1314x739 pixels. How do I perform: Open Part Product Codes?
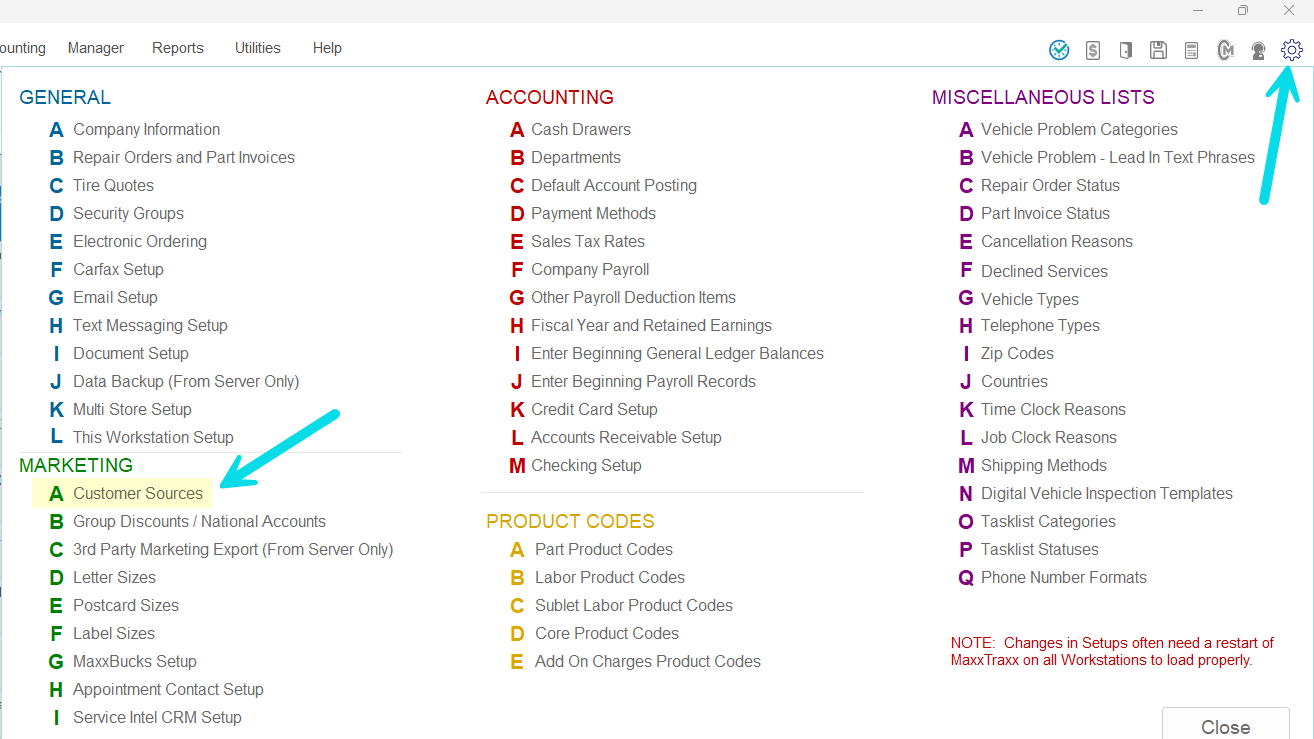(603, 549)
